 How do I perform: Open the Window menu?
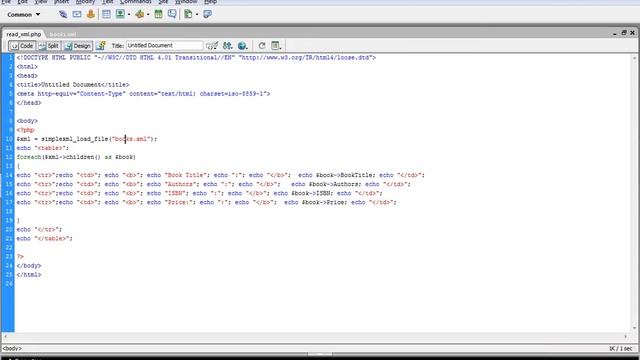point(186,2)
